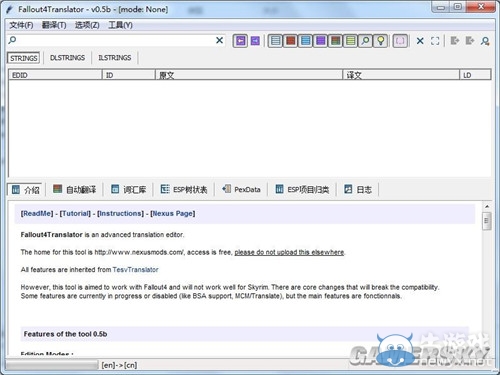
Task: Open the 翻译(T) menu
Action: (54, 25)
